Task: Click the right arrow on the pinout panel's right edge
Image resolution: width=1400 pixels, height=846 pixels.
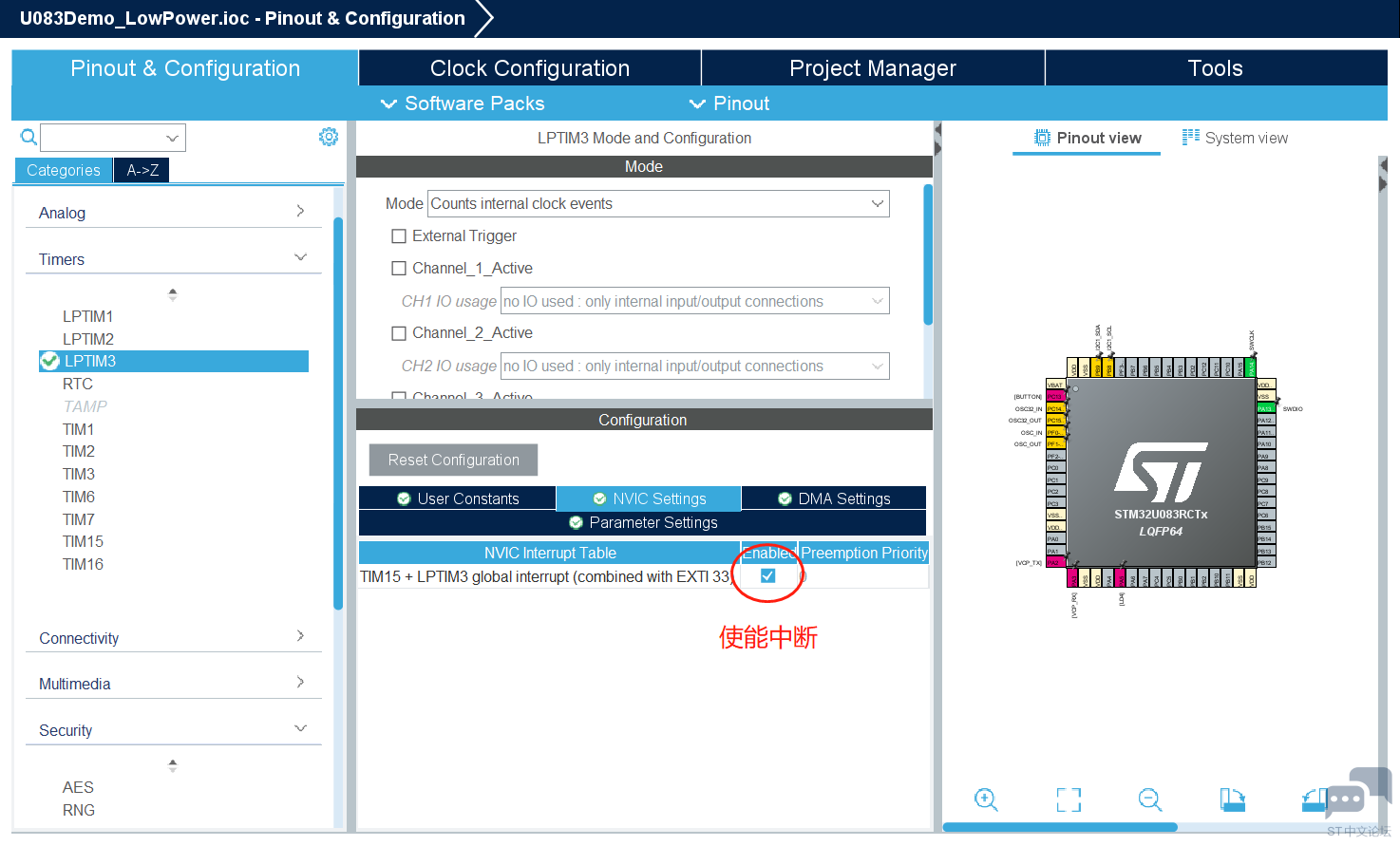Action: 1383,184
